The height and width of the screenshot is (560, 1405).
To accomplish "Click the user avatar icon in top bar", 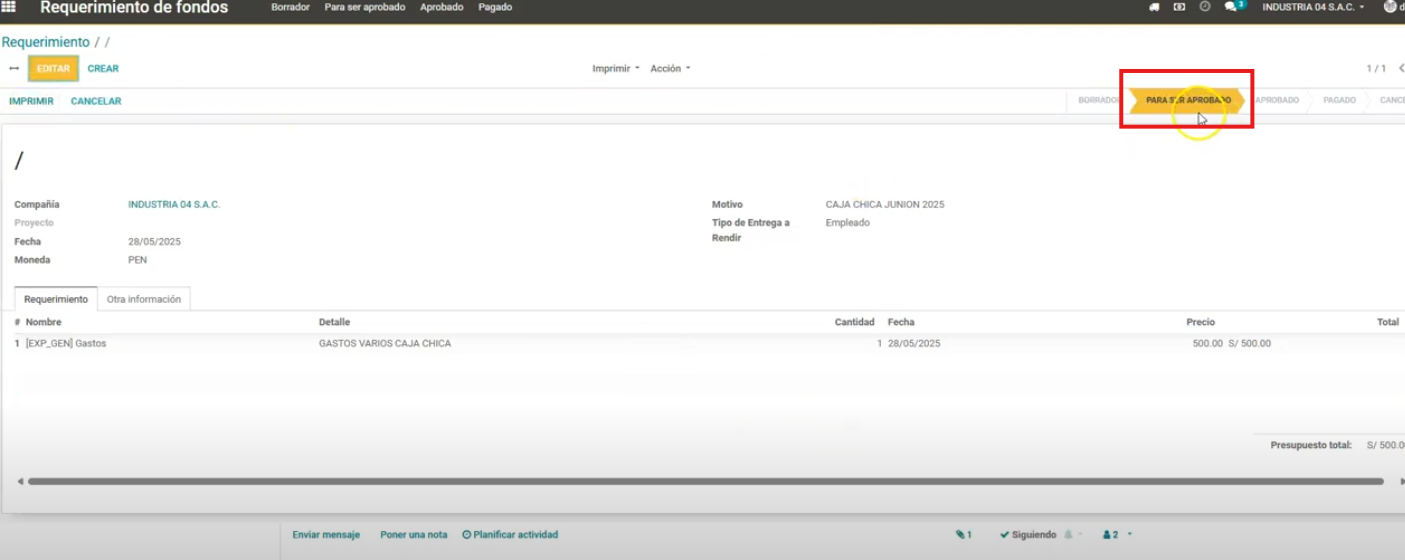I will point(1391,7).
